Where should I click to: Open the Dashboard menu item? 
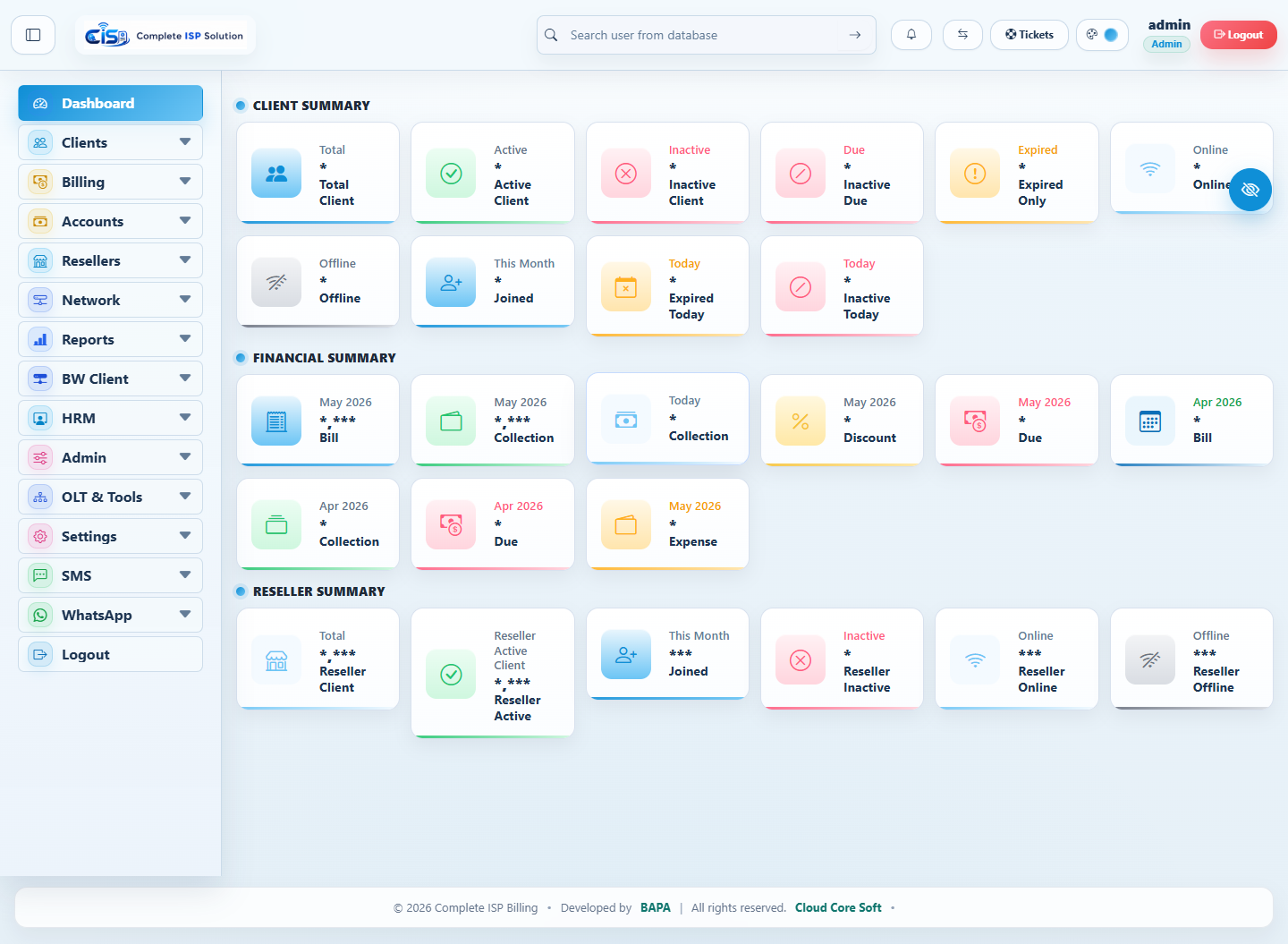pyautogui.click(x=111, y=103)
